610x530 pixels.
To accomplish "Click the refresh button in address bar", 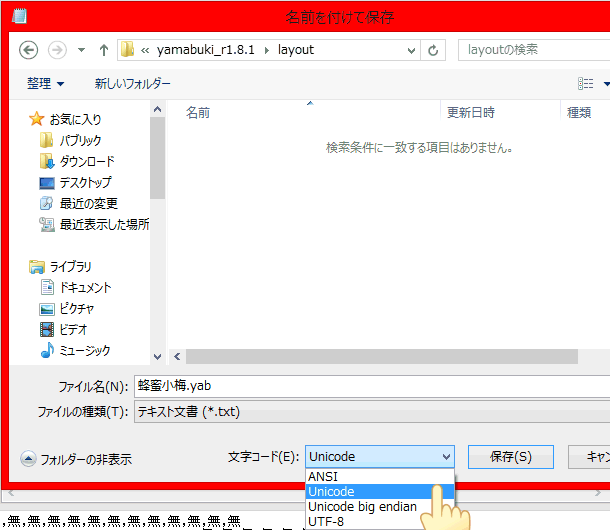I will (433, 50).
